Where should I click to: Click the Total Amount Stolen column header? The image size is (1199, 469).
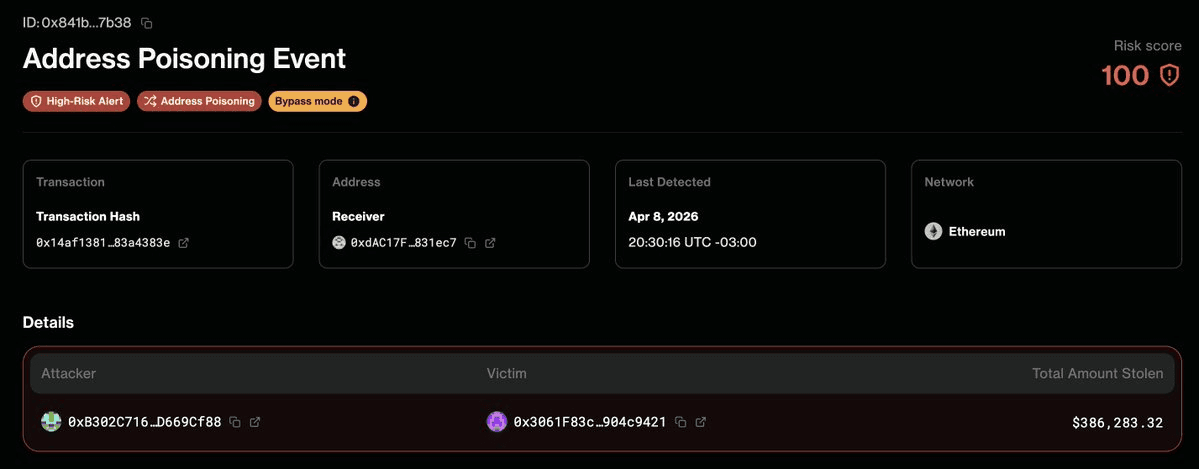pos(1097,373)
